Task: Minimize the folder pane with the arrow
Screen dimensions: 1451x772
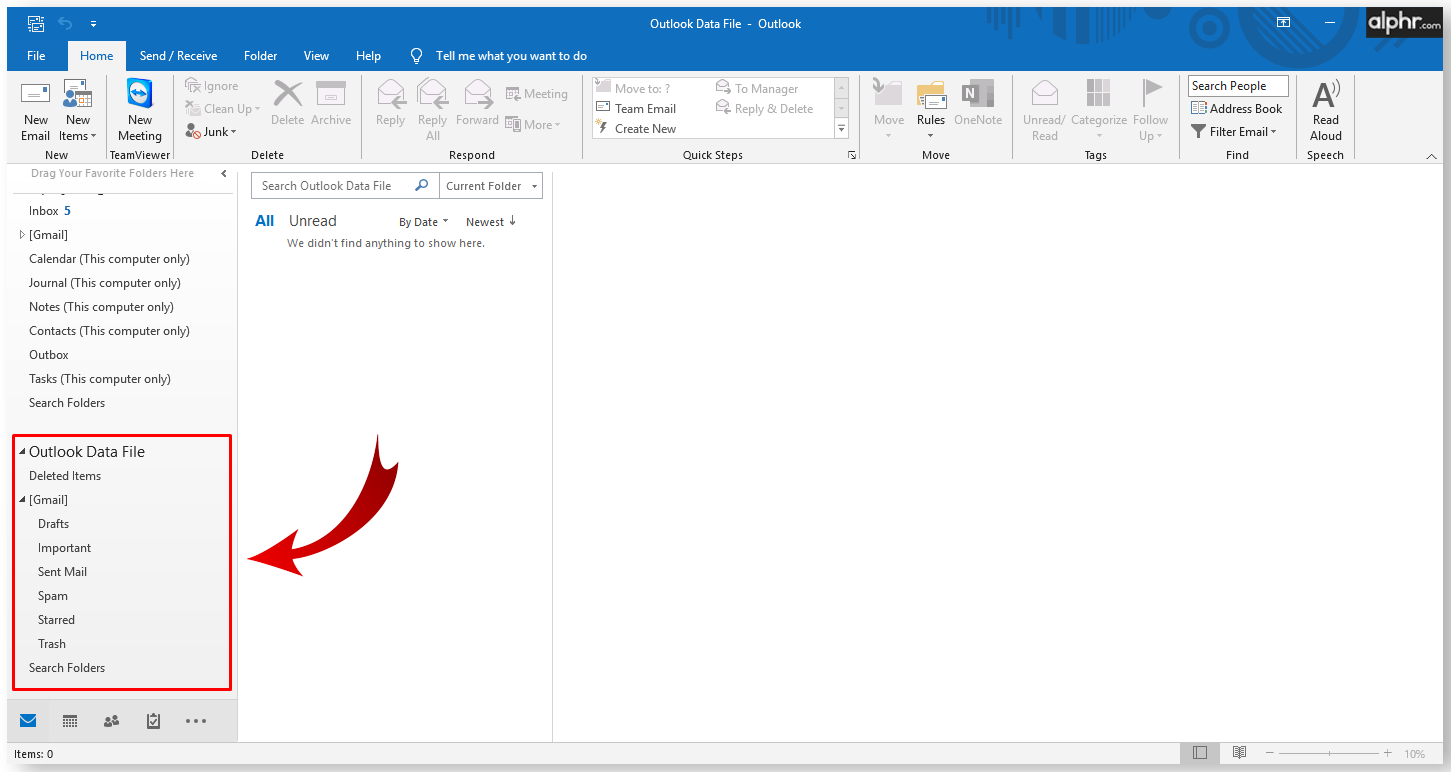Action: (x=224, y=174)
